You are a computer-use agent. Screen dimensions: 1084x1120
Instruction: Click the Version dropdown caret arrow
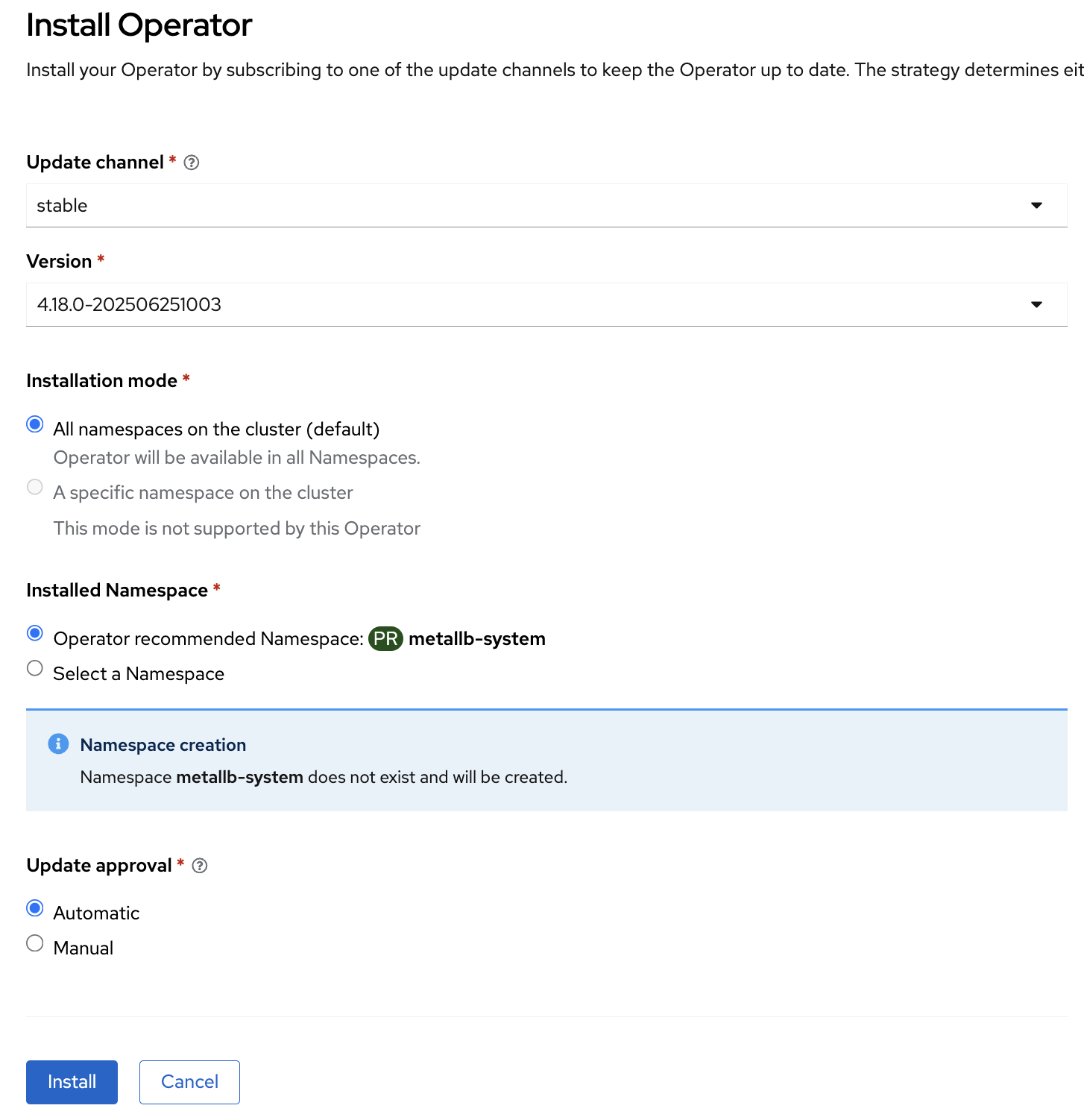[x=1036, y=305]
